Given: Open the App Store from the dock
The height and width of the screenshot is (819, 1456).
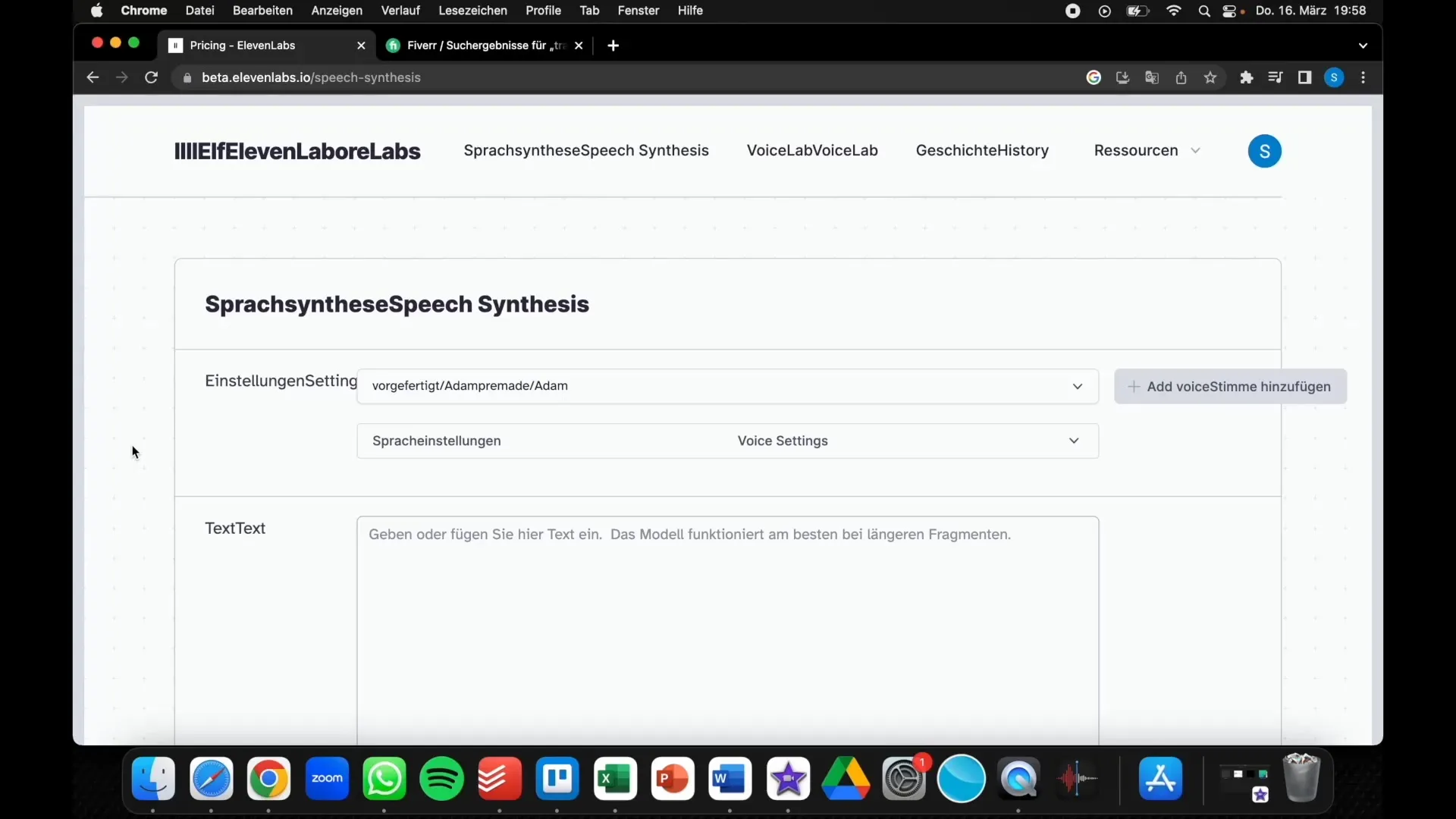Looking at the screenshot, I should click(x=1161, y=778).
